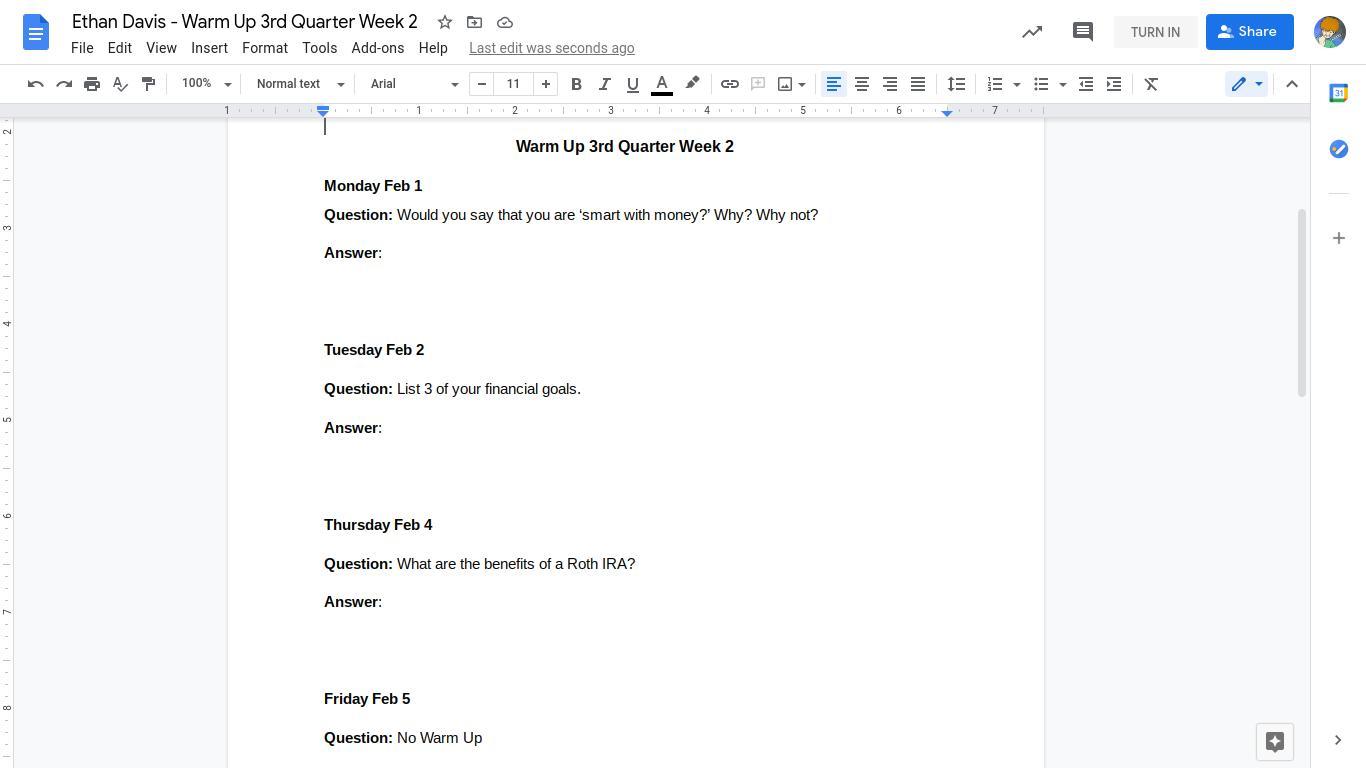Open the Explore button
The height and width of the screenshot is (768, 1366).
pyautogui.click(x=1275, y=742)
